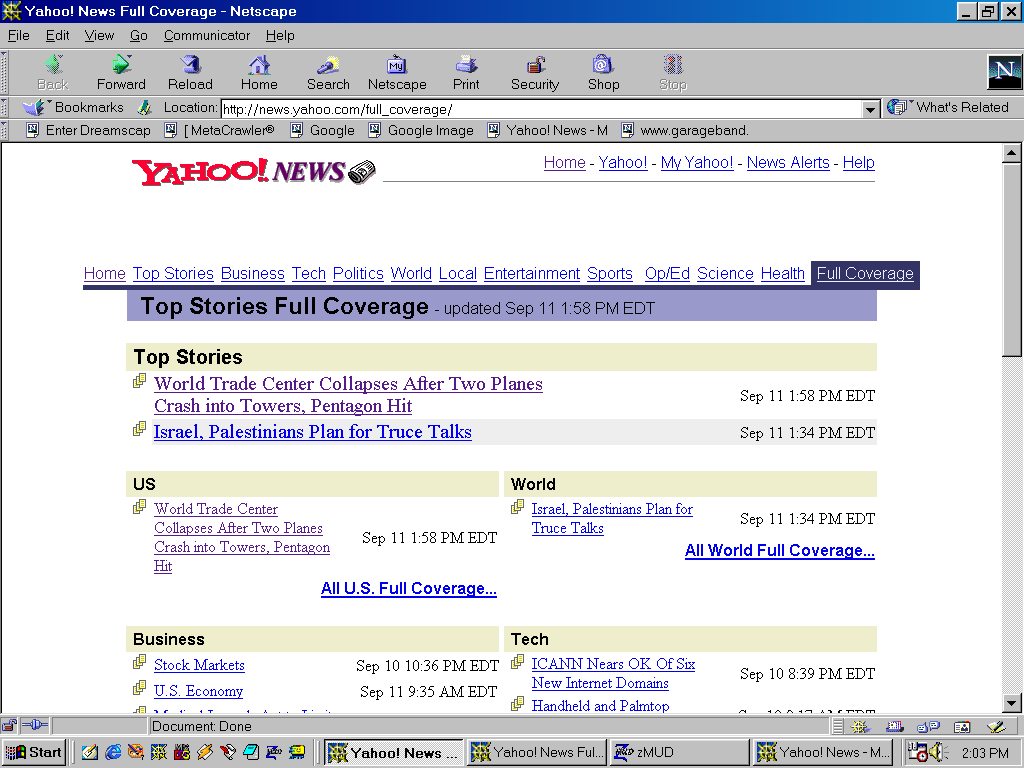Screen dimensions: 1024x768
Task: Launch Internet Explorer from Quick Launch
Action: point(113,752)
